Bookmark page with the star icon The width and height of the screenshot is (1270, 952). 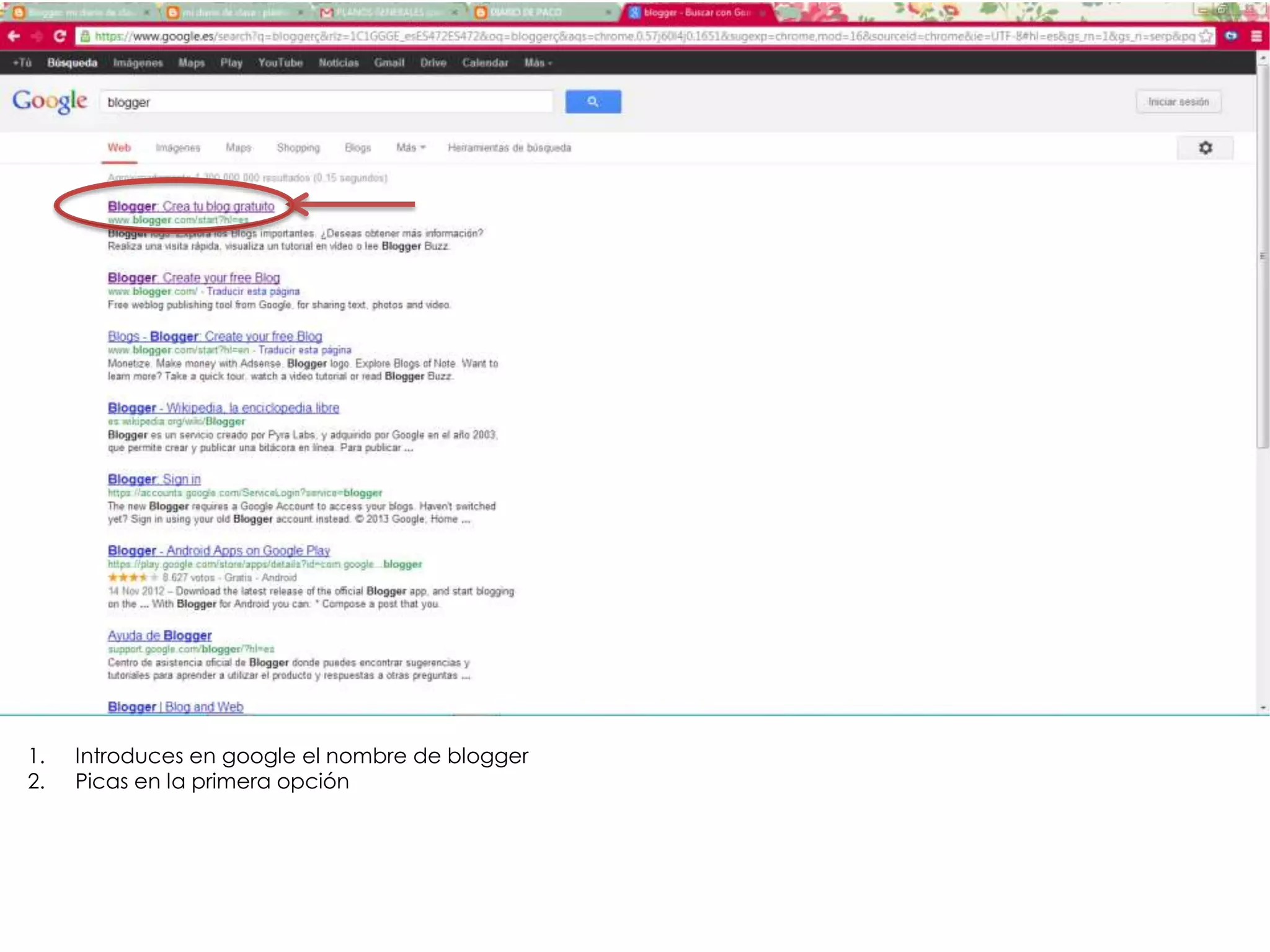pos(1206,36)
